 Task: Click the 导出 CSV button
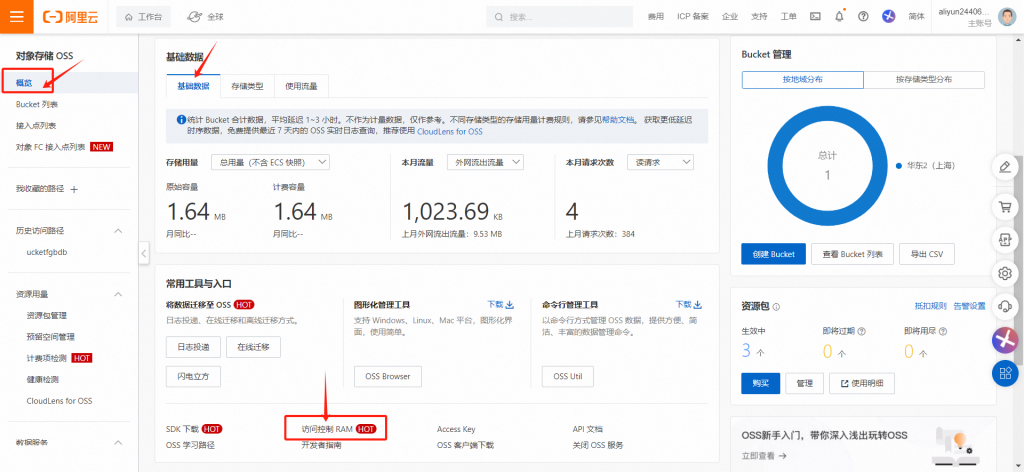point(927,254)
